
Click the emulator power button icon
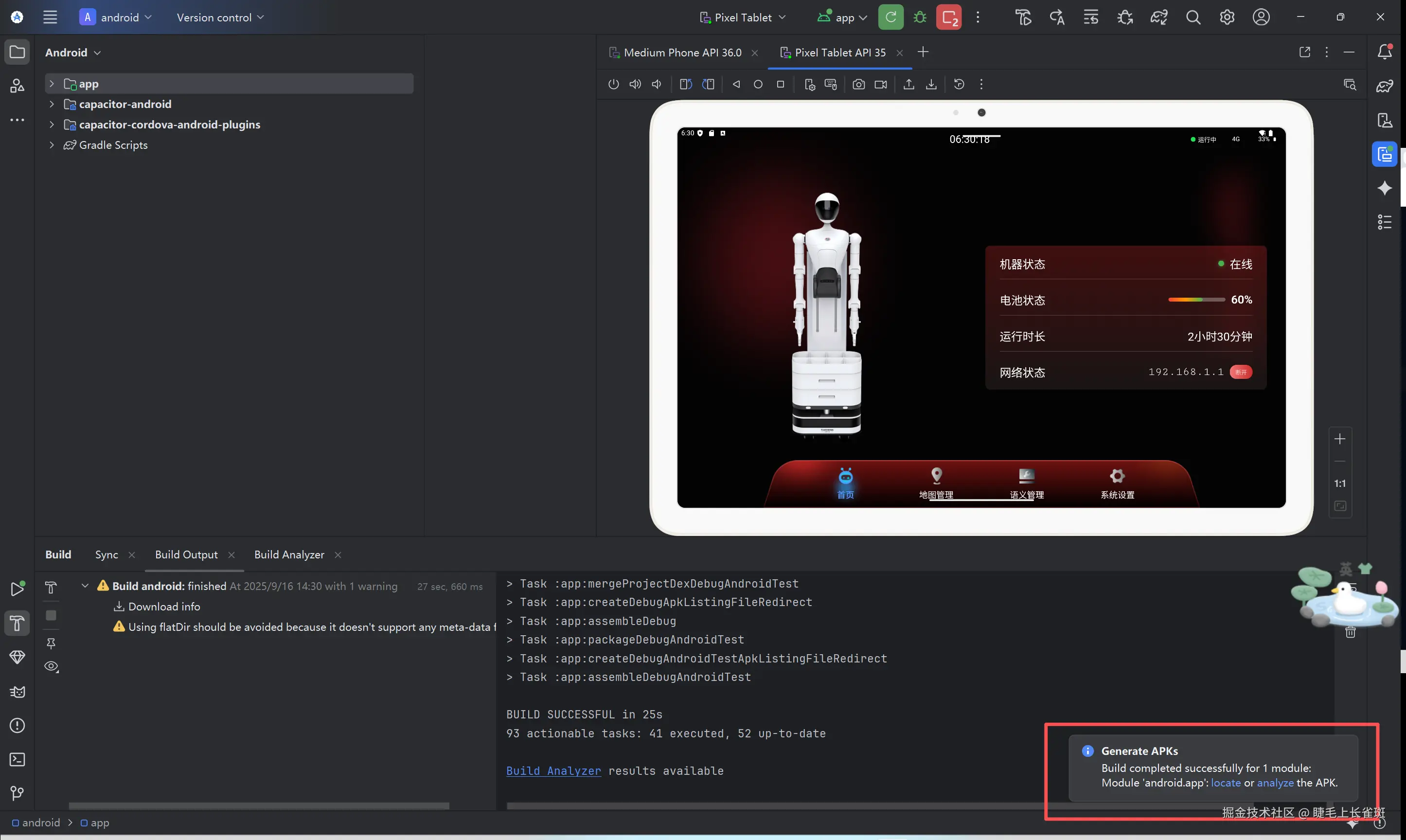coord(613,84)
